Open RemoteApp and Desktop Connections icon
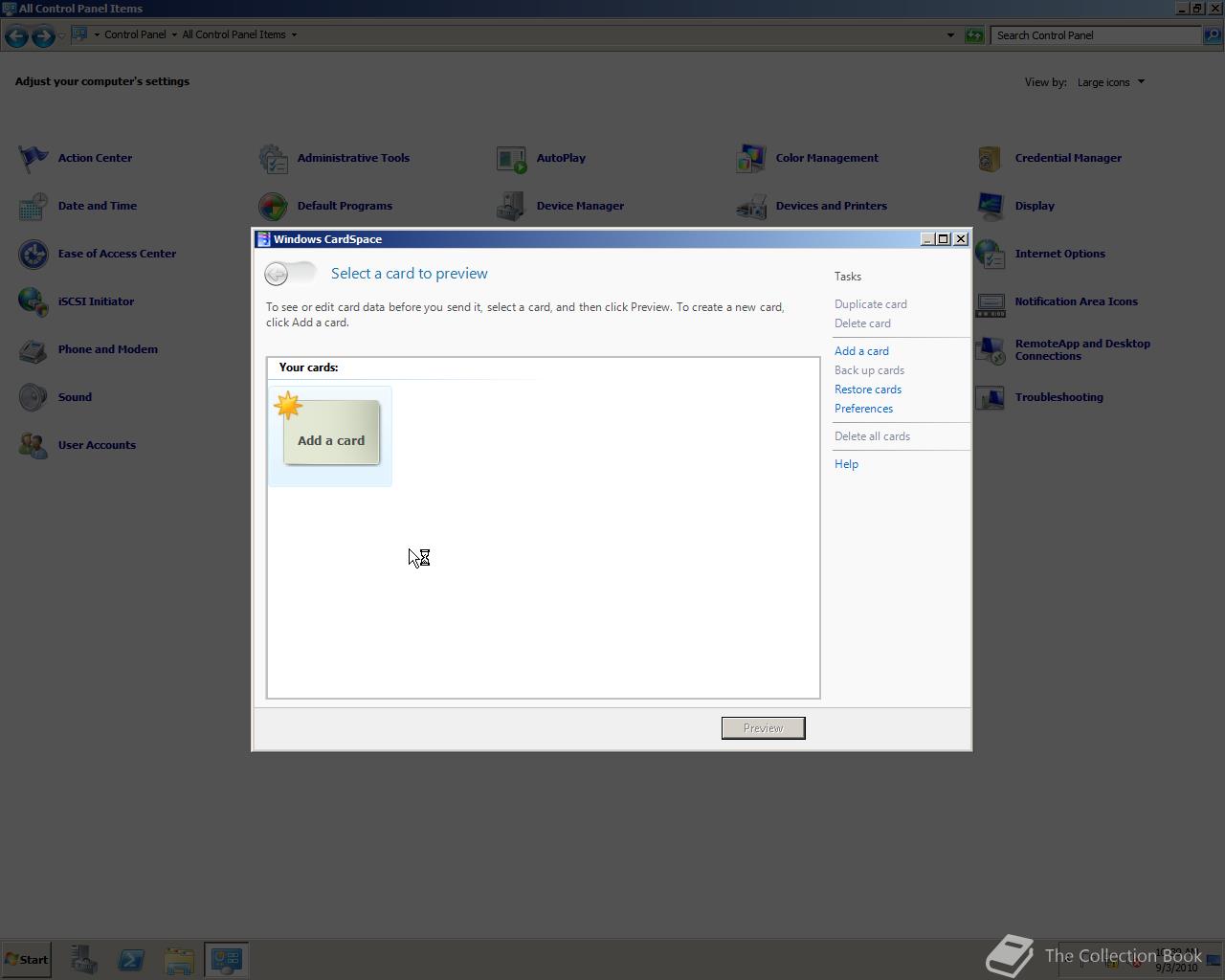Image resolution: width=1225 pixels, height=980 pixels. coord(991,349)
